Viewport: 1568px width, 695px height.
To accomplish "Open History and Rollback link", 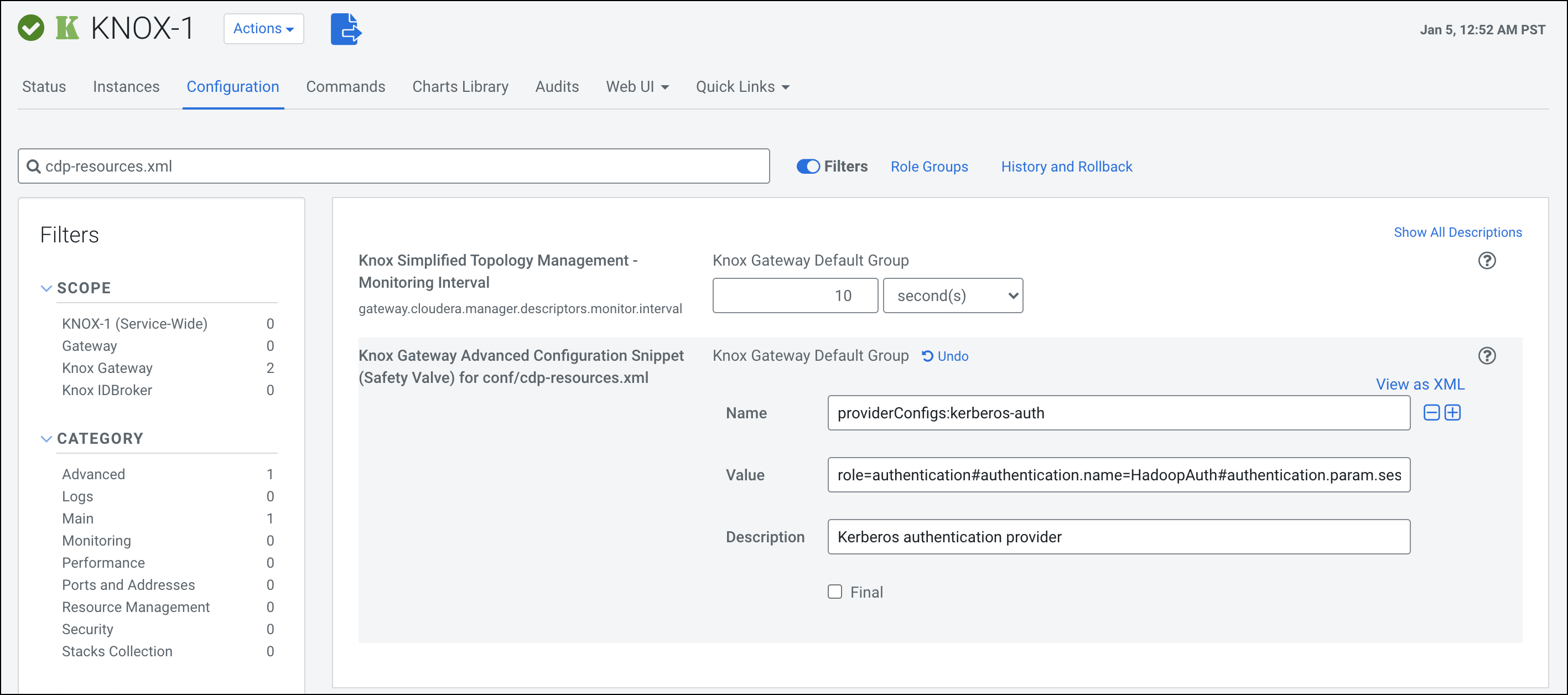I will coord(1066,166).
